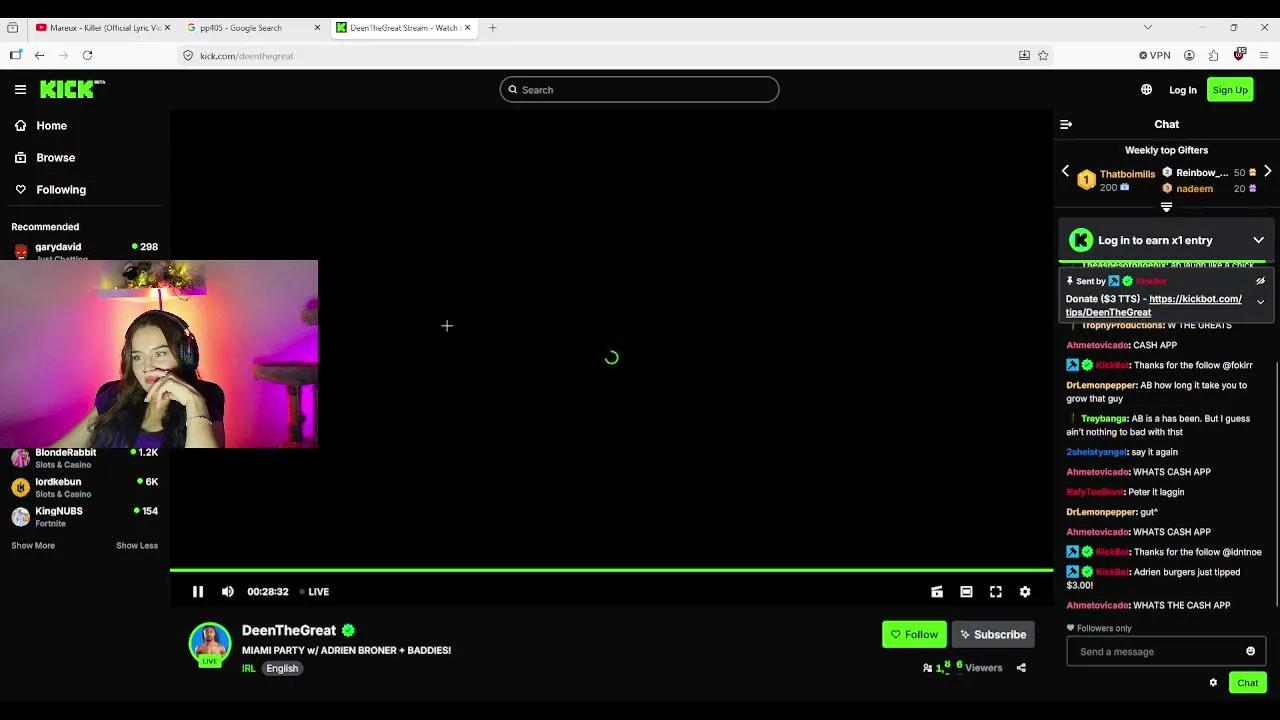Screen dimensions: 1280x720
Task: Open the browser extensions puzzle icon
Action: pos(1213,56)
